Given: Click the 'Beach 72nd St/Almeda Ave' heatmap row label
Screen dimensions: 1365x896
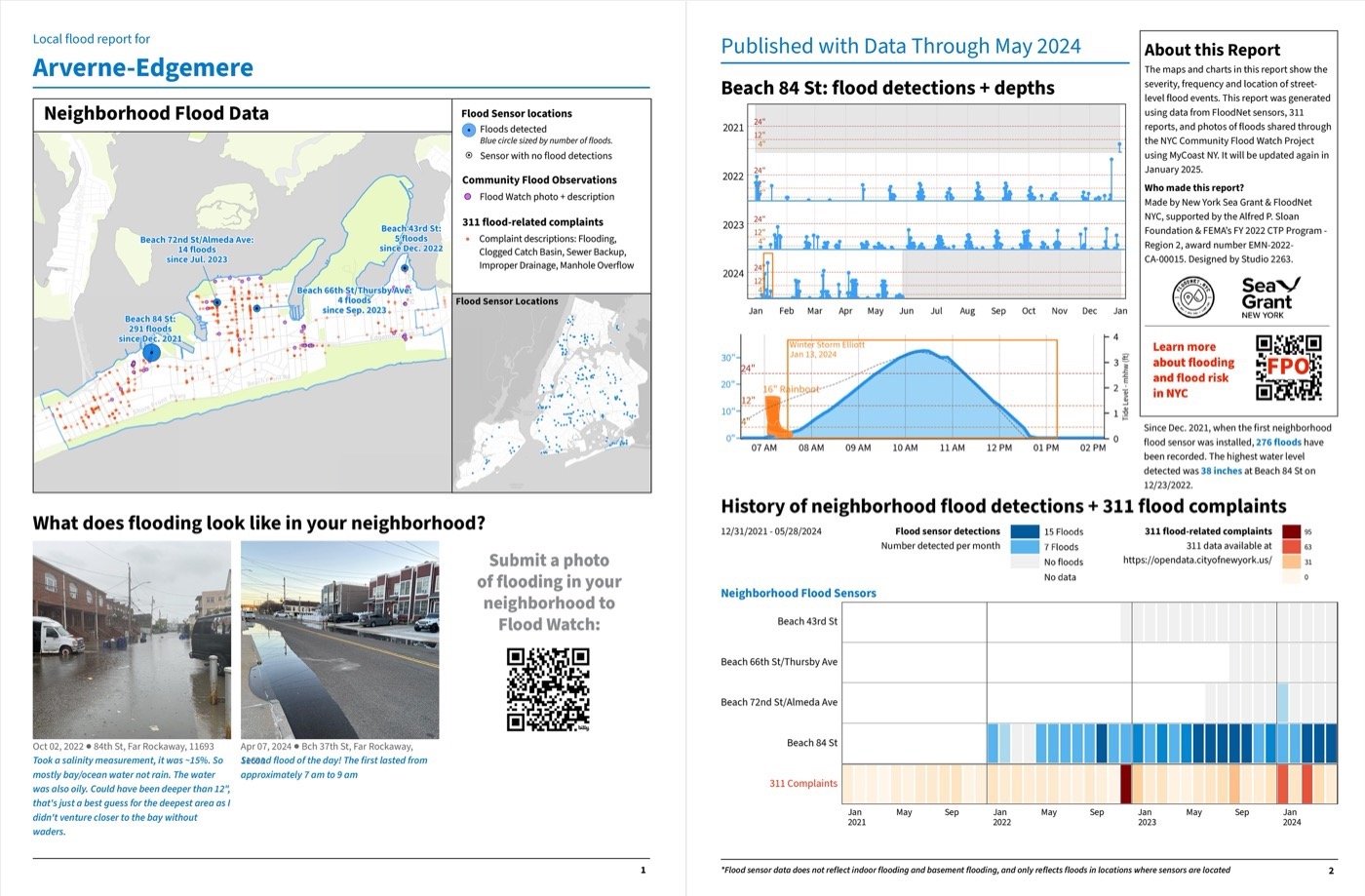Looking at the screenshot, I should click(x=779, y=702).
